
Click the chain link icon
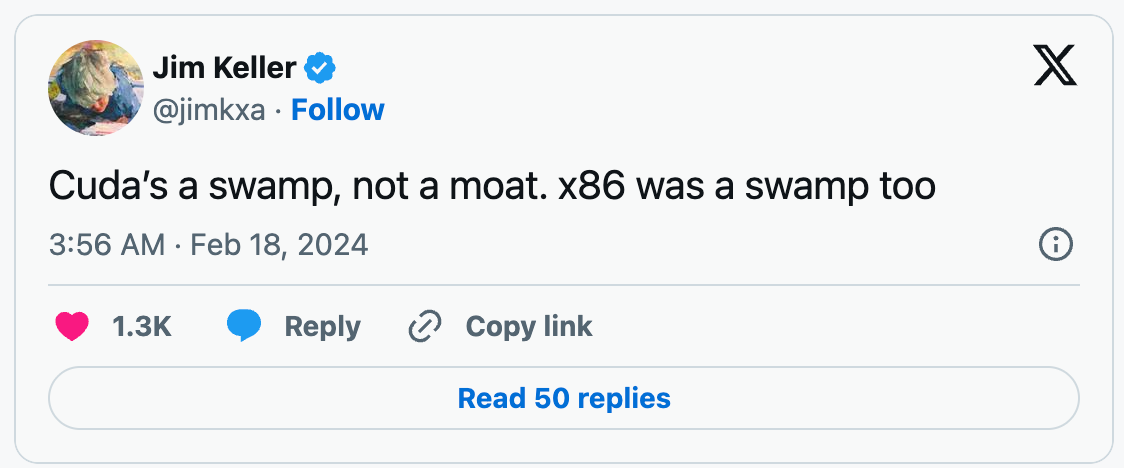[426, 326]
